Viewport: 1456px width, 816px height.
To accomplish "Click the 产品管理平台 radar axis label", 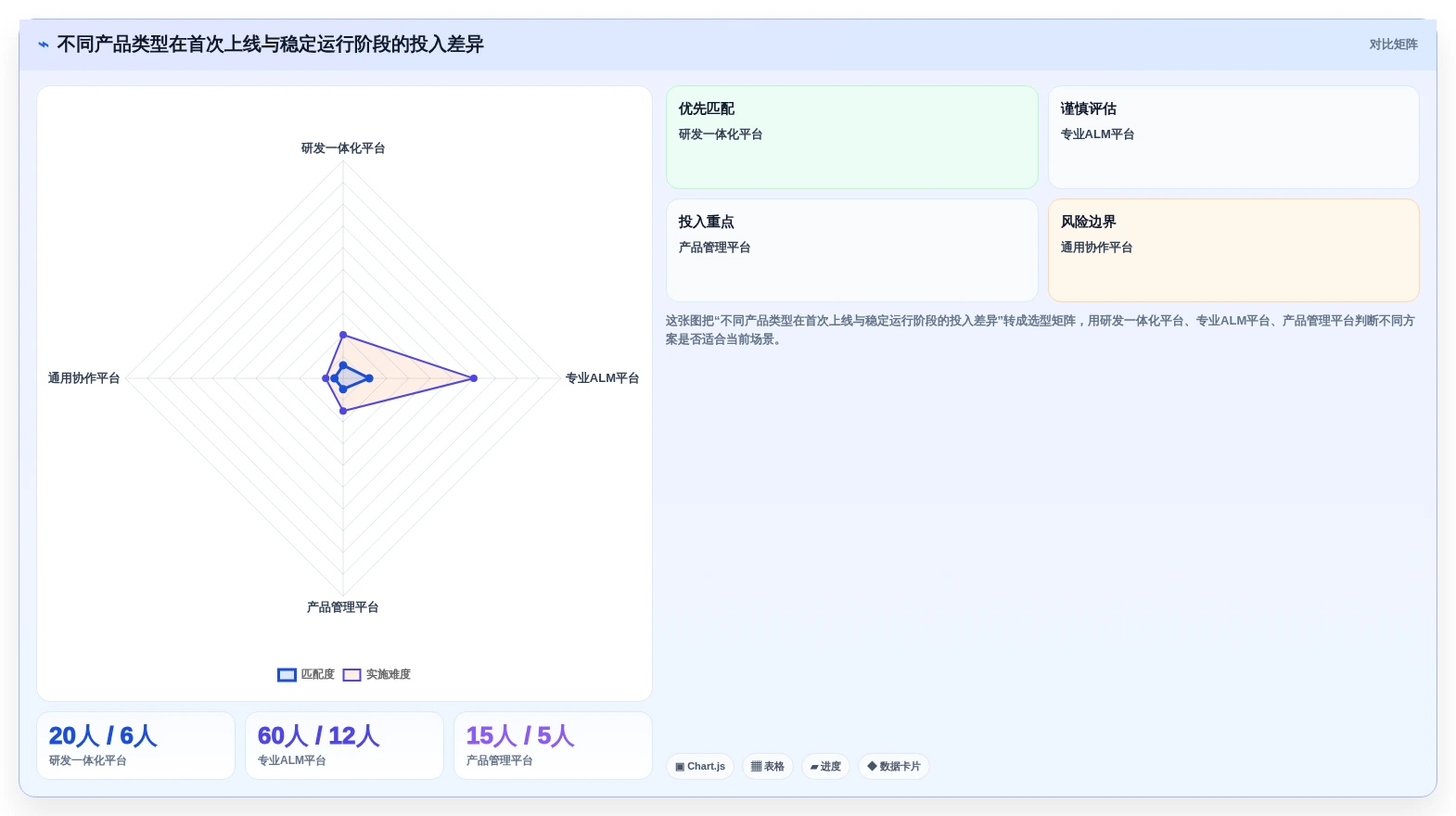I will (x=343, y=607).
